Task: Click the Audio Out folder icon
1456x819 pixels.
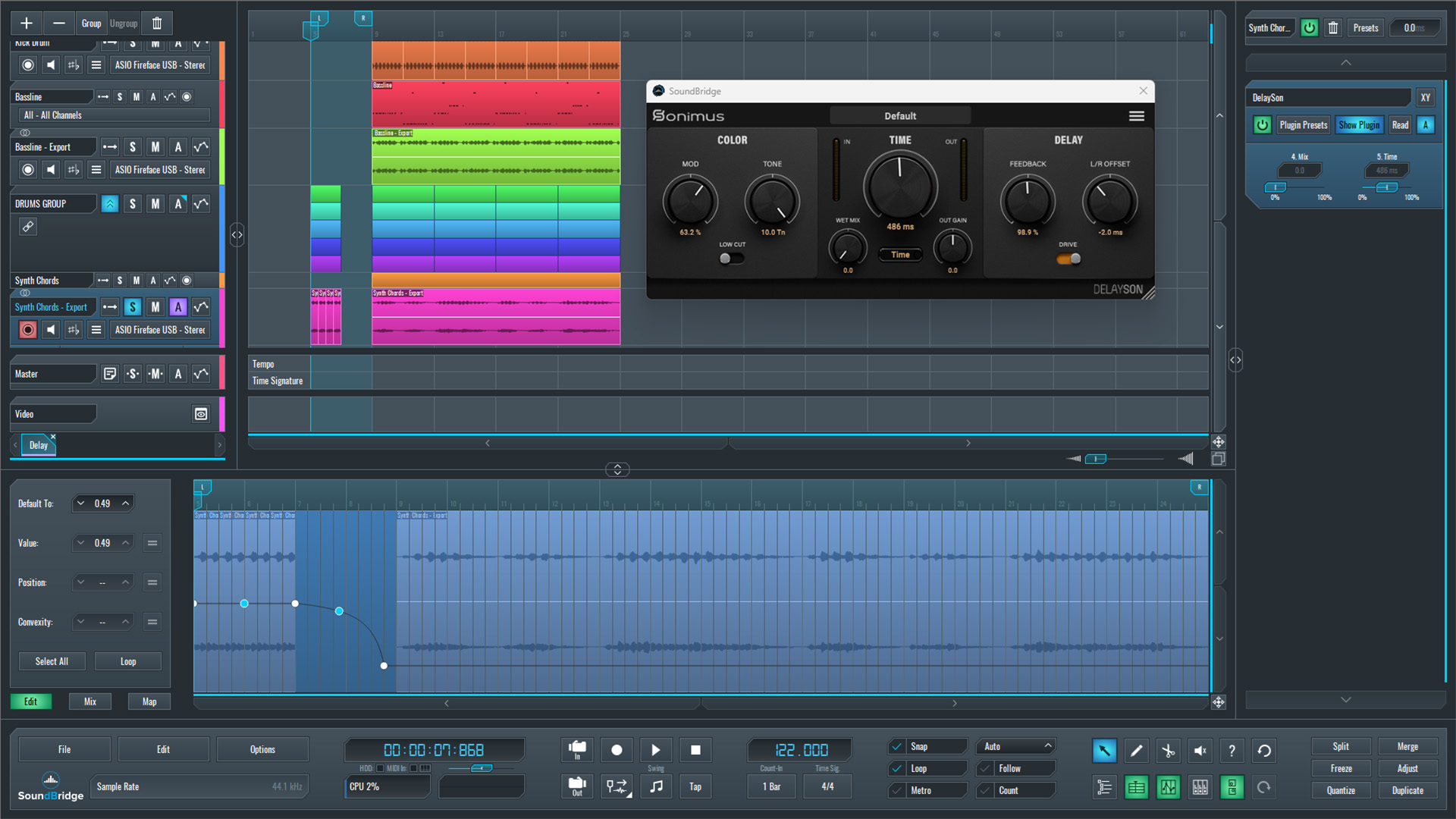Action: coord(577,786)
